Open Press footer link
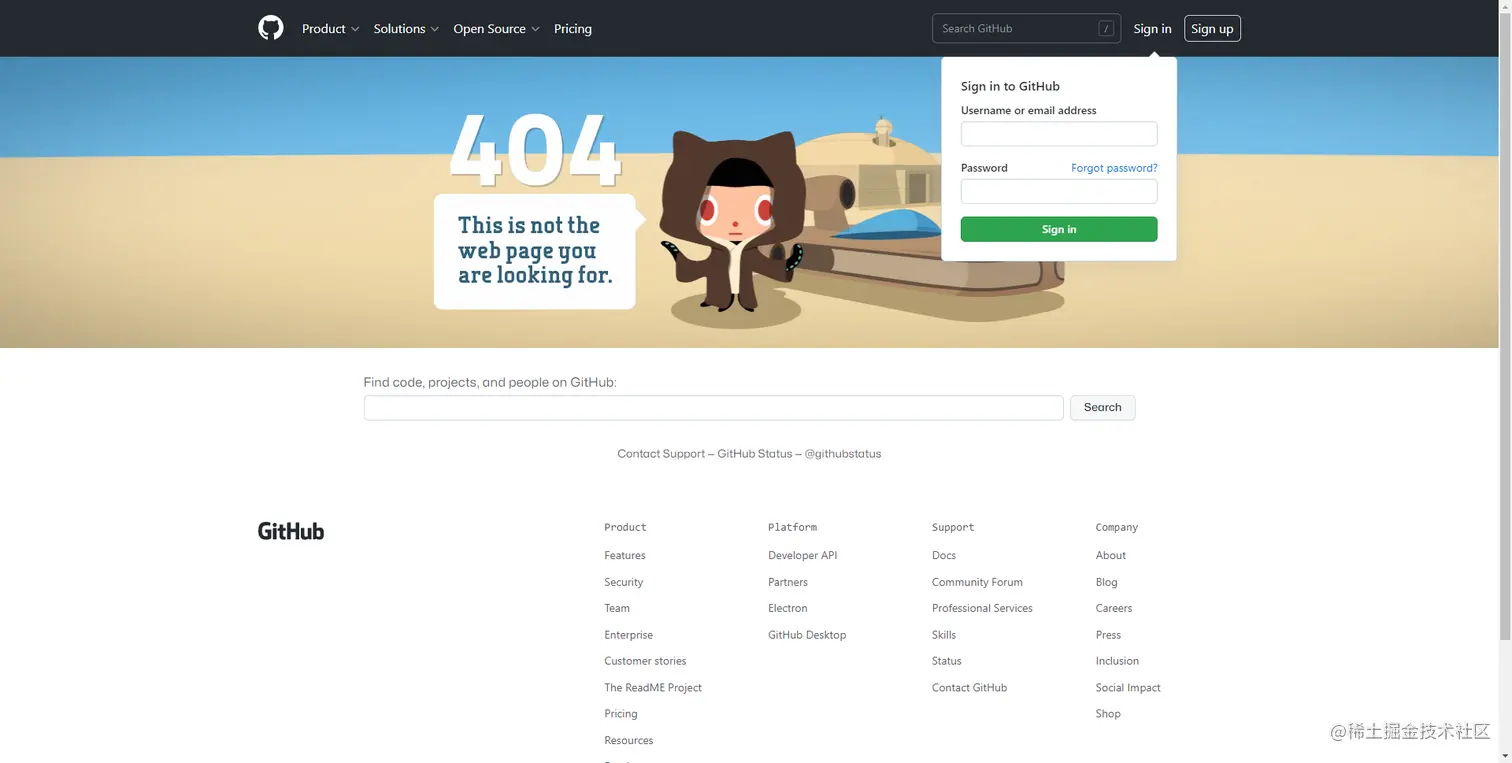This screenshot has height=763, width=1512. pyautogui.click(x=1108, y=635)
